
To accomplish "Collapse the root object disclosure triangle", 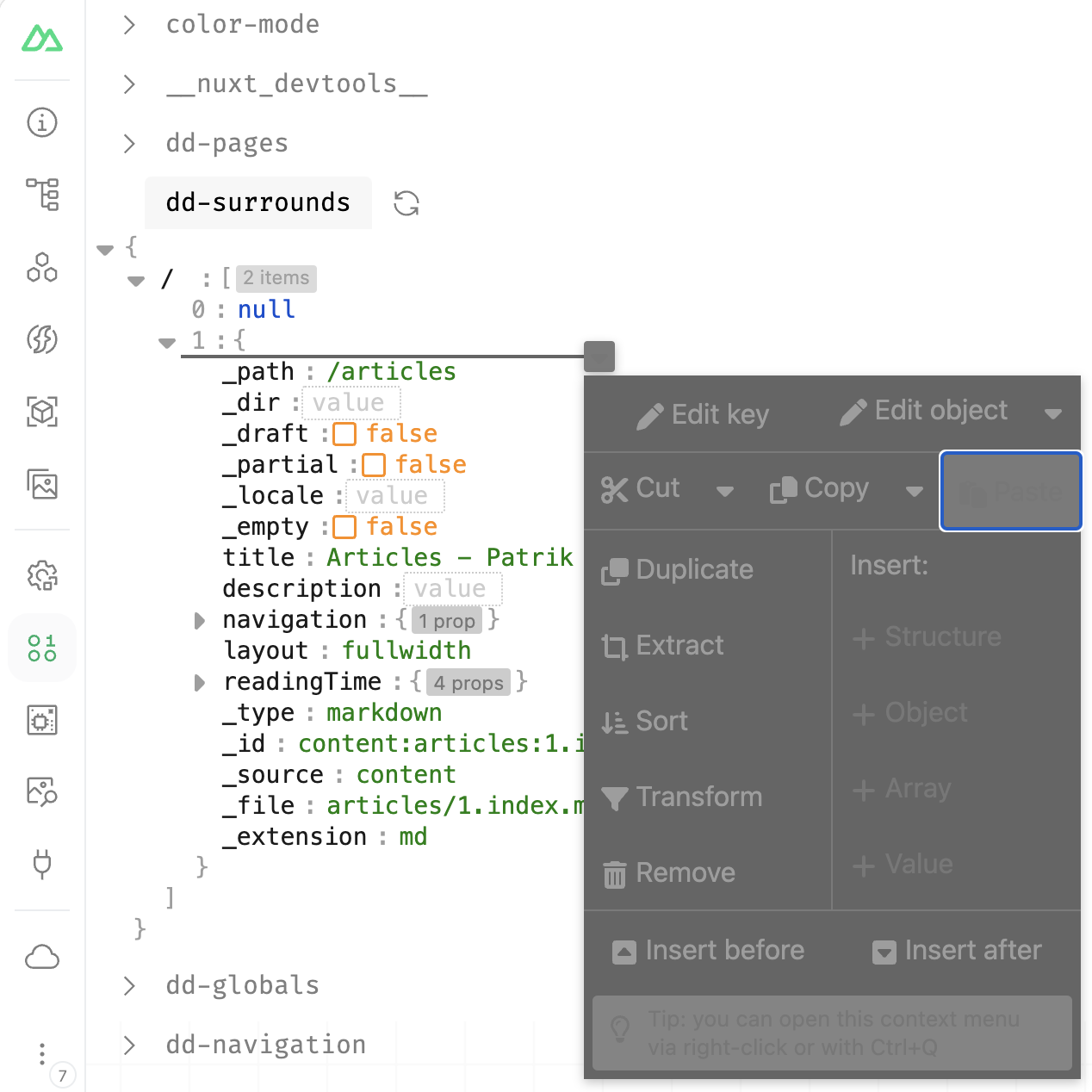I will [x=105, y=249].
